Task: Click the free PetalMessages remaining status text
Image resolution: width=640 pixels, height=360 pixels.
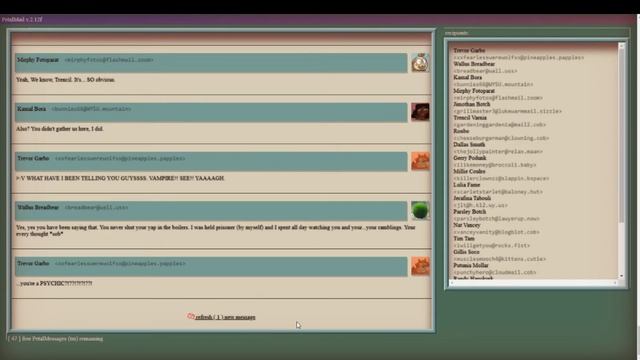Action: (55, 339)
